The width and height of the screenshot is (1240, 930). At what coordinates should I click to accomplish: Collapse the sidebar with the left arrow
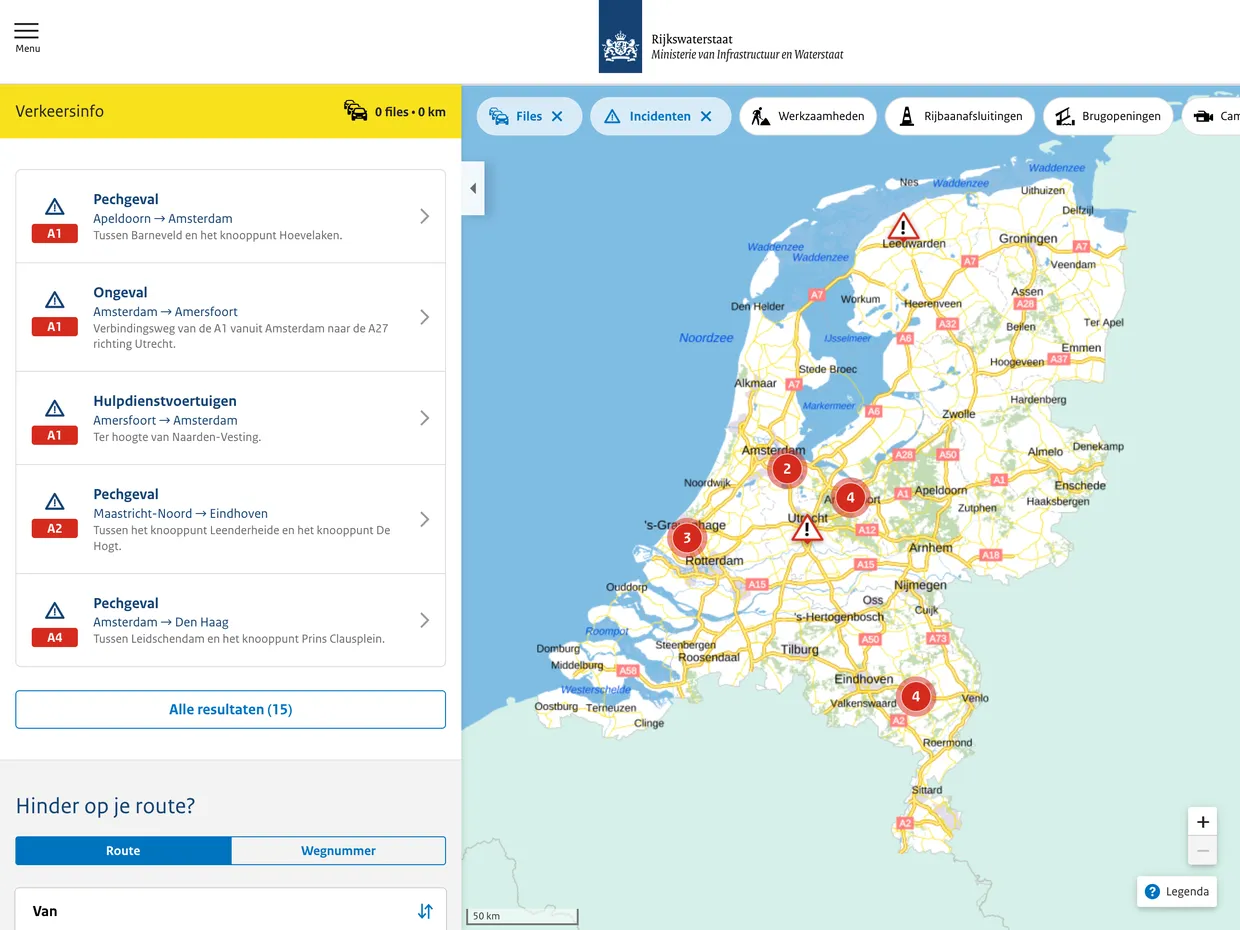tap(472, 188)
